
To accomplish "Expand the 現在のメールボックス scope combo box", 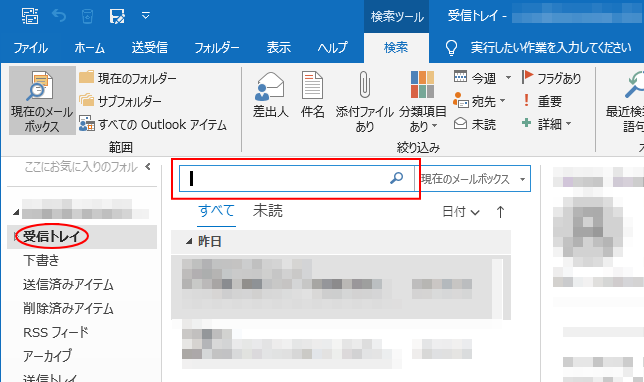I will pyautogui.click(x=473, y=179).
